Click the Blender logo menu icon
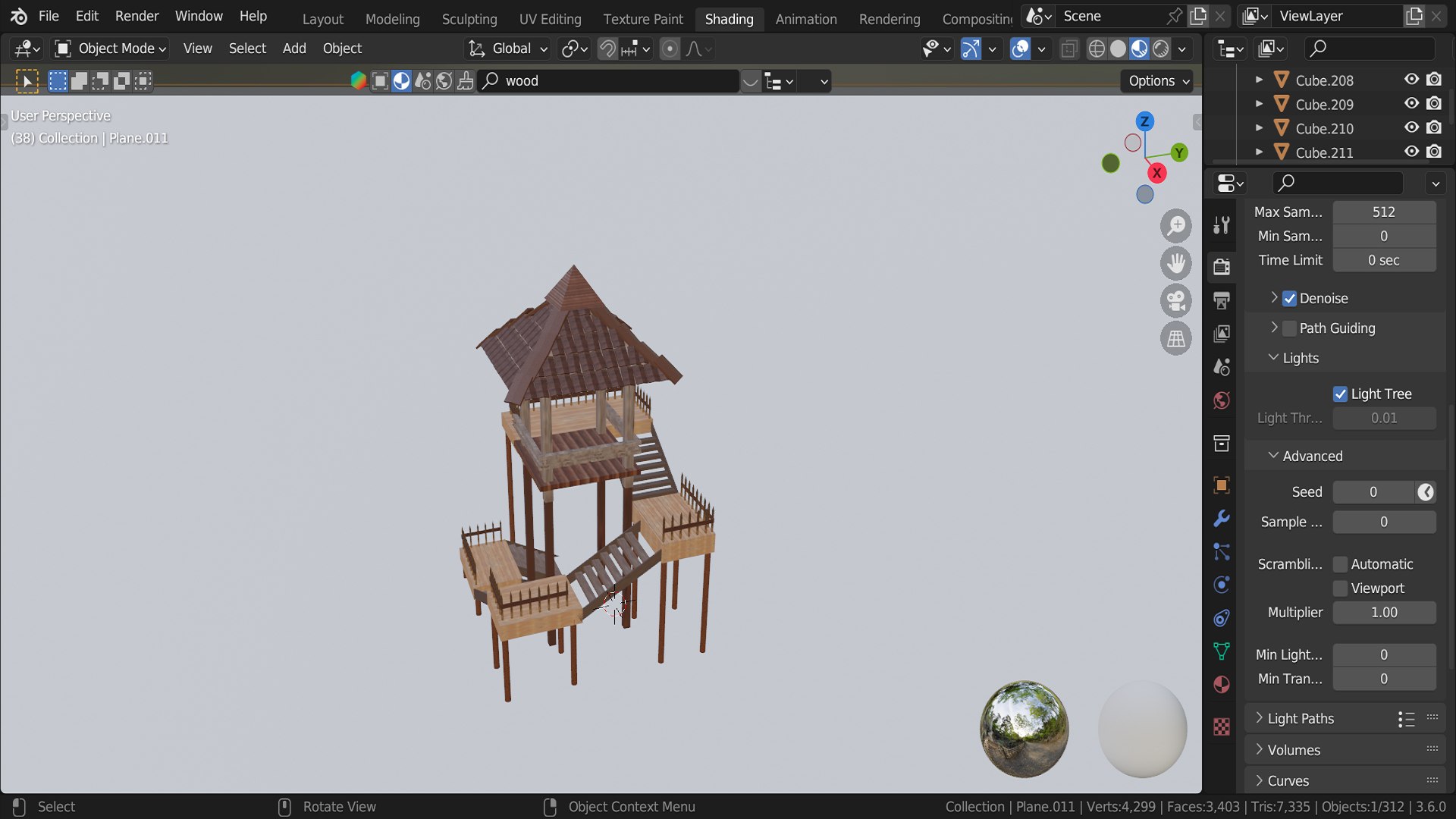1456x819 pixels. pos(18,16)
